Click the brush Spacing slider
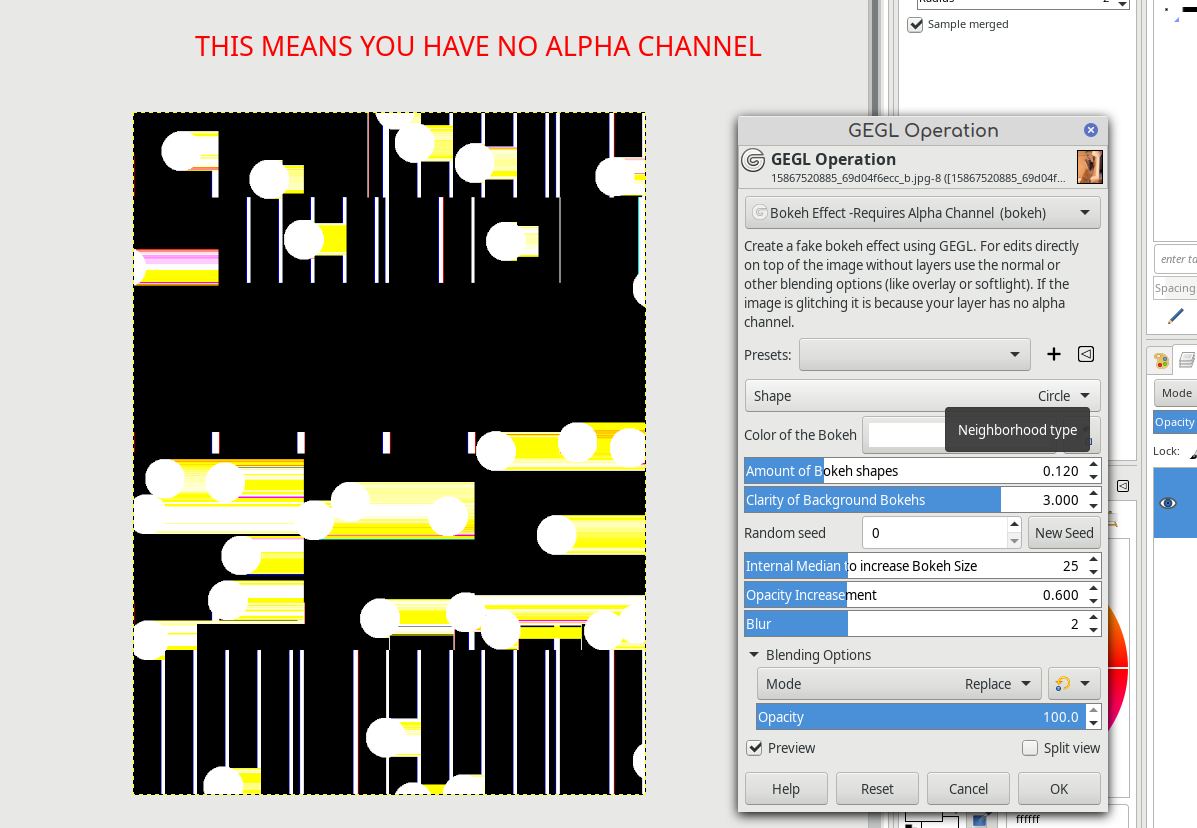Screen dimensions: 1197x828 (x=1176, y=288)
